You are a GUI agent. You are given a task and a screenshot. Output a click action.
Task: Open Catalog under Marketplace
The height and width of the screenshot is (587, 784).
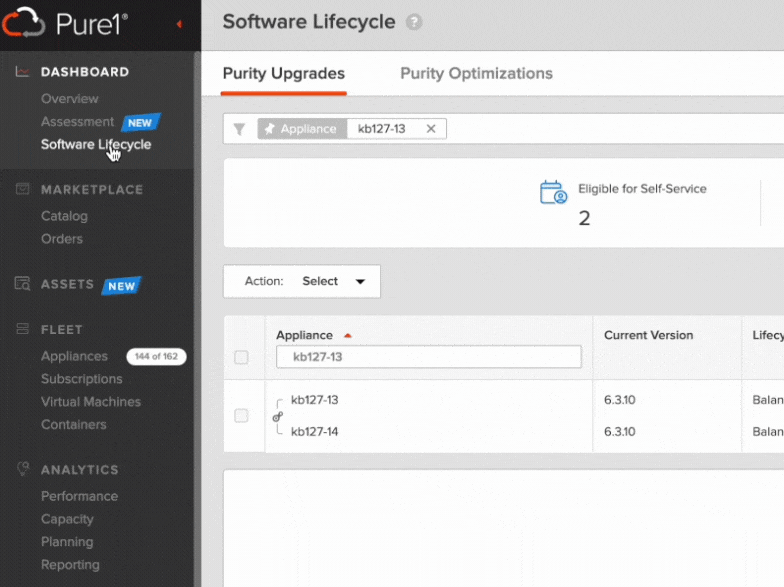pyautogui.click(x=64, y=216)
